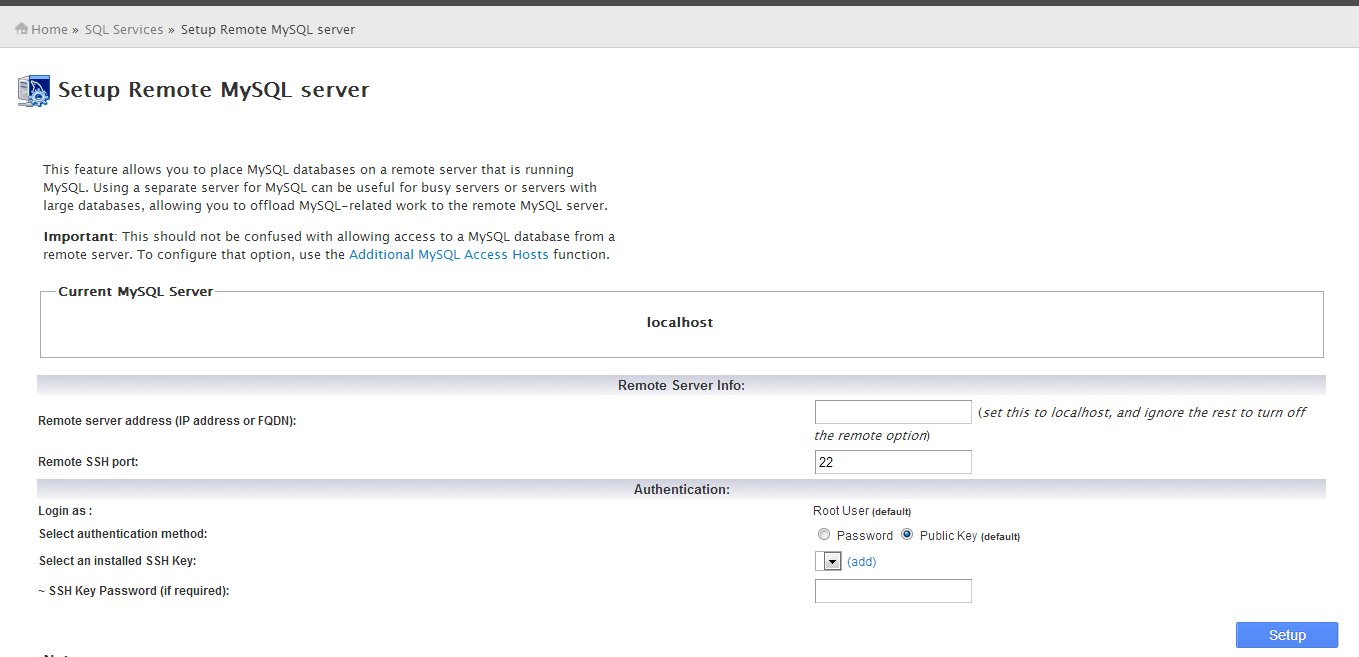Select Public Key authentication method
The width and height of the screenshot is (1359, 657).
tap(907, 535)
